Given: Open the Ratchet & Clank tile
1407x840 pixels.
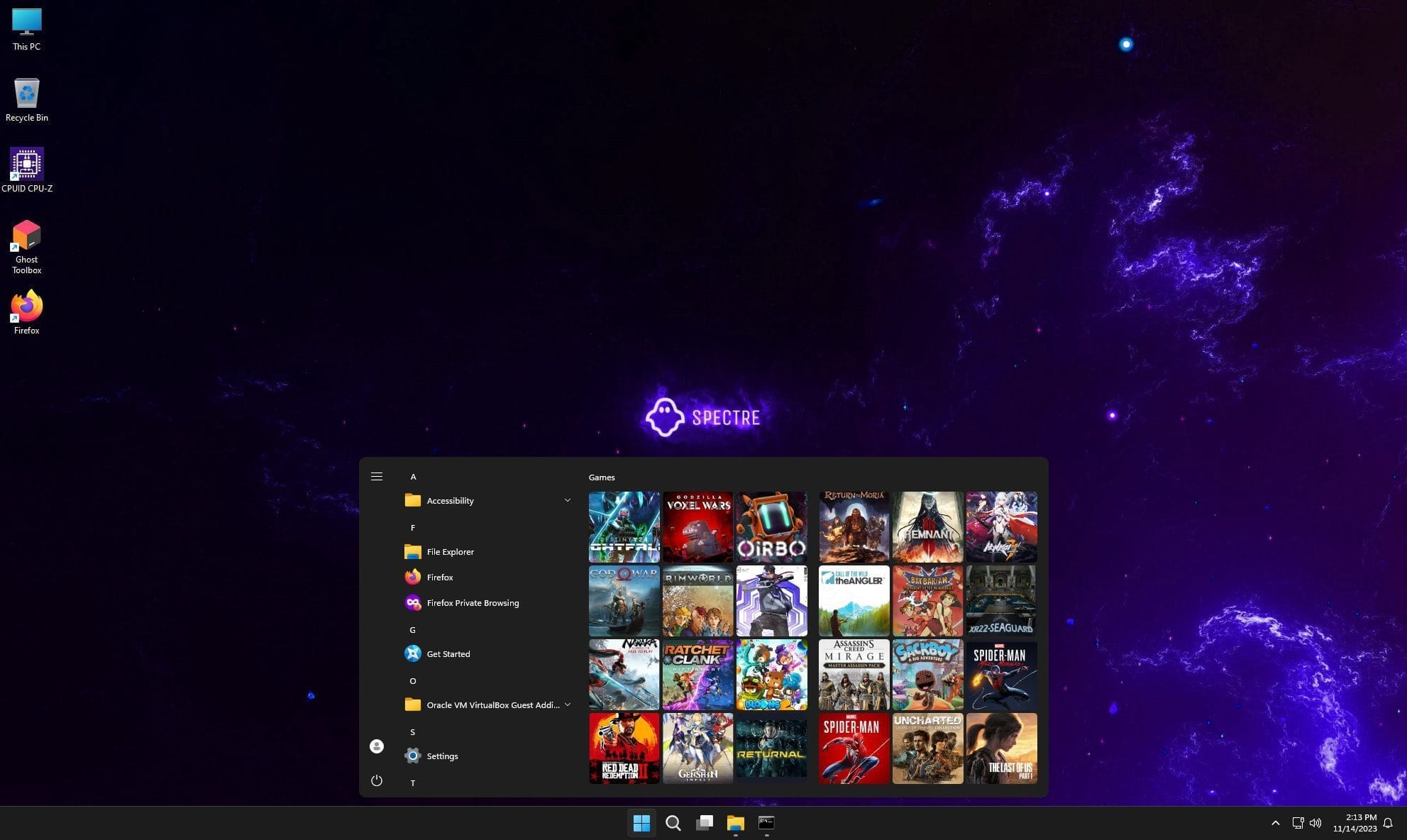Looking at the screenshot, I should 698,675.
